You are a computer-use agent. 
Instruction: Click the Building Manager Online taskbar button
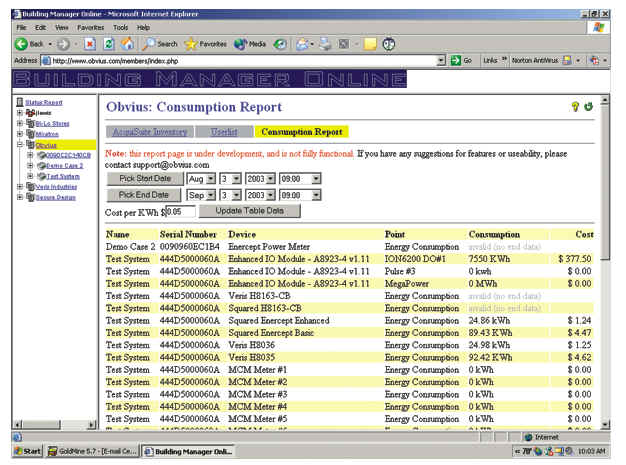tap(188, 451)
